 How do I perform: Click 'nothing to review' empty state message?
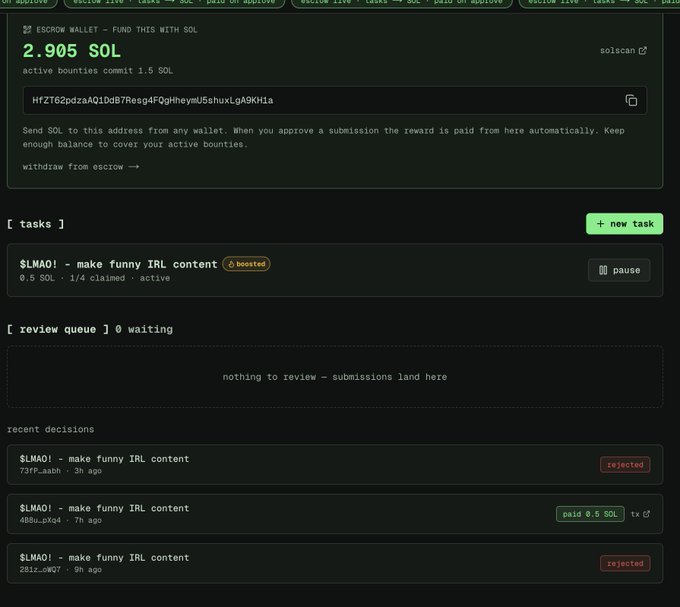[335, 377]
